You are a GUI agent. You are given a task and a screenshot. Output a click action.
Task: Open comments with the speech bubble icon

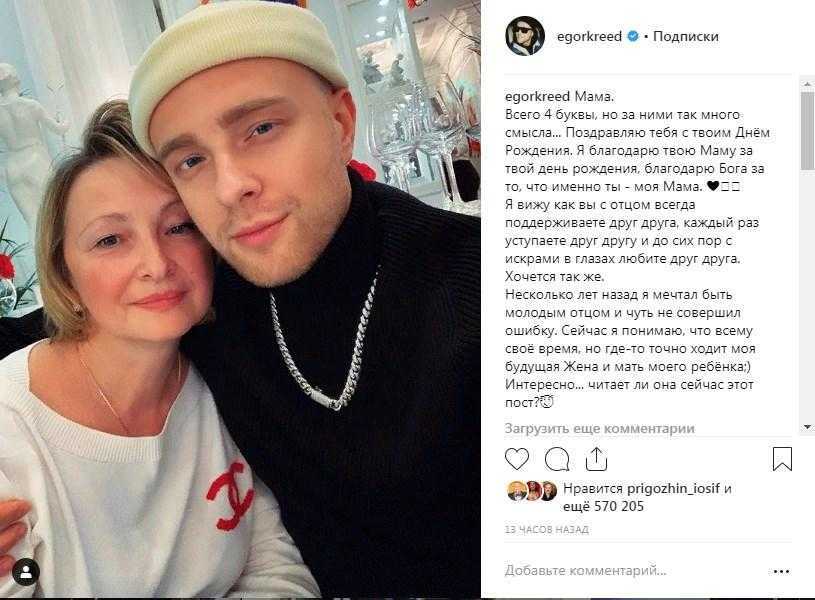tap(557, 459)
